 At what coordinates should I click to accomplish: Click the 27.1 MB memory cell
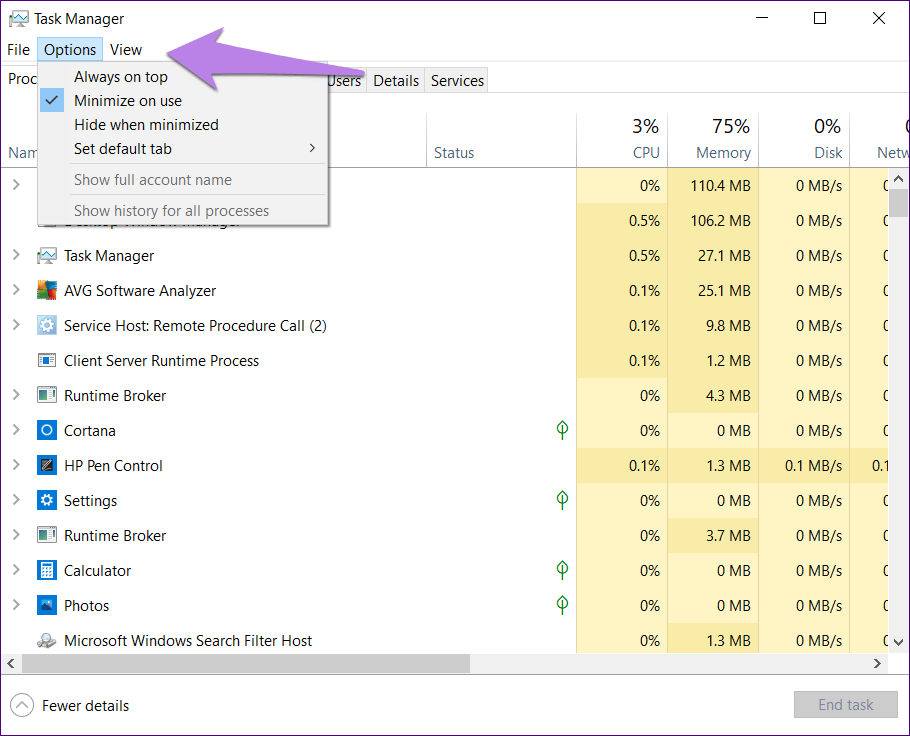[713, 255]
